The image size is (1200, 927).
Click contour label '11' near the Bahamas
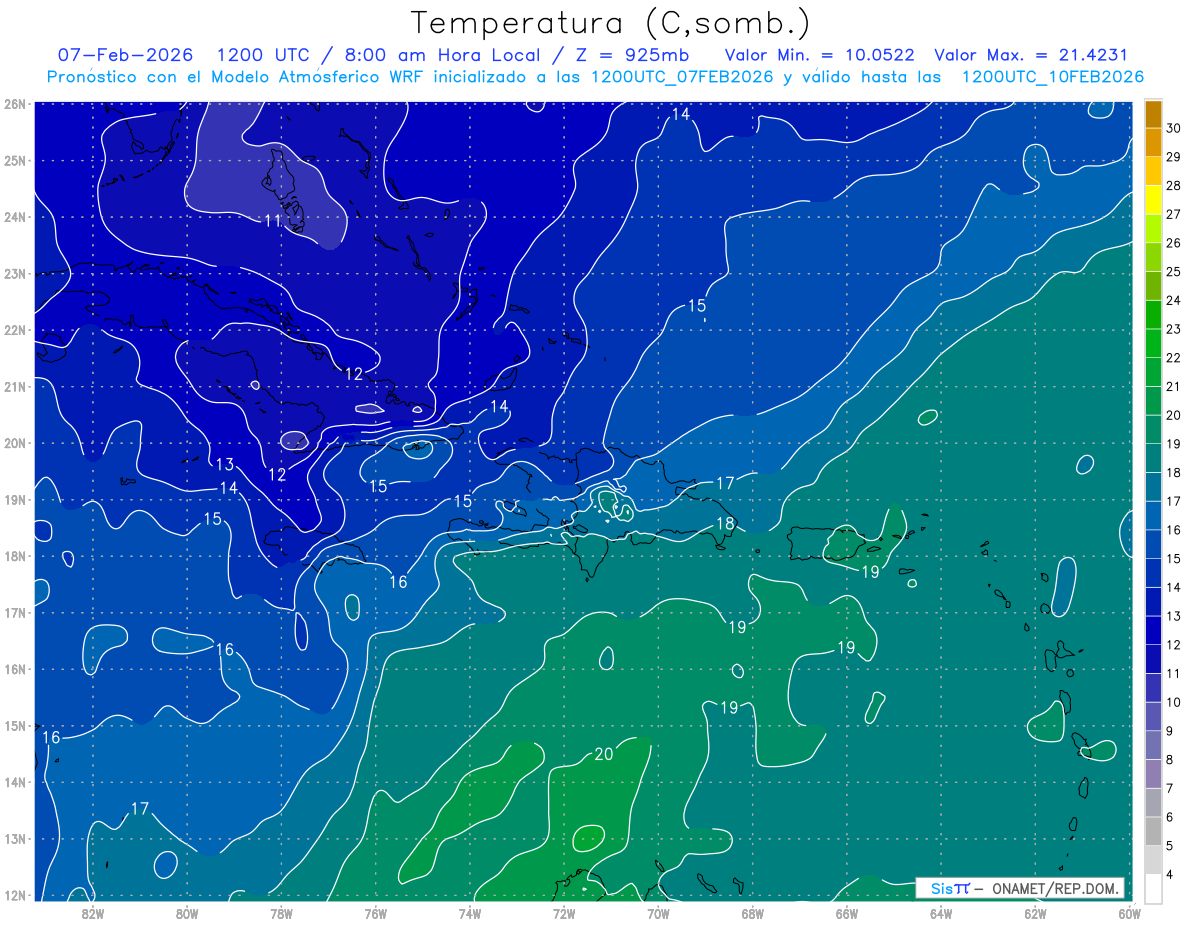tap(273, 221)
